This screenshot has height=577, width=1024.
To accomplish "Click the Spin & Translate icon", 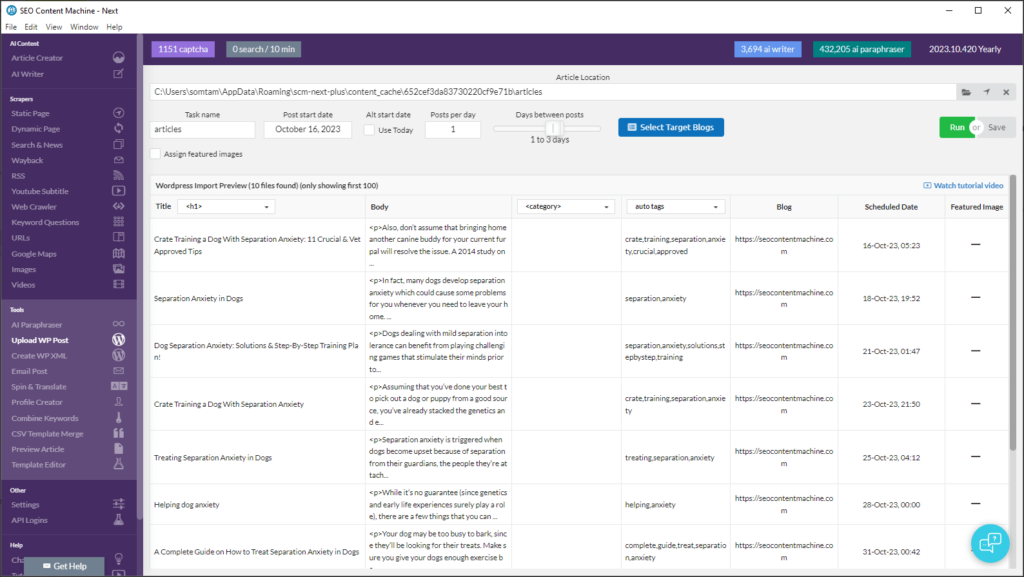I will pos(118,386).
